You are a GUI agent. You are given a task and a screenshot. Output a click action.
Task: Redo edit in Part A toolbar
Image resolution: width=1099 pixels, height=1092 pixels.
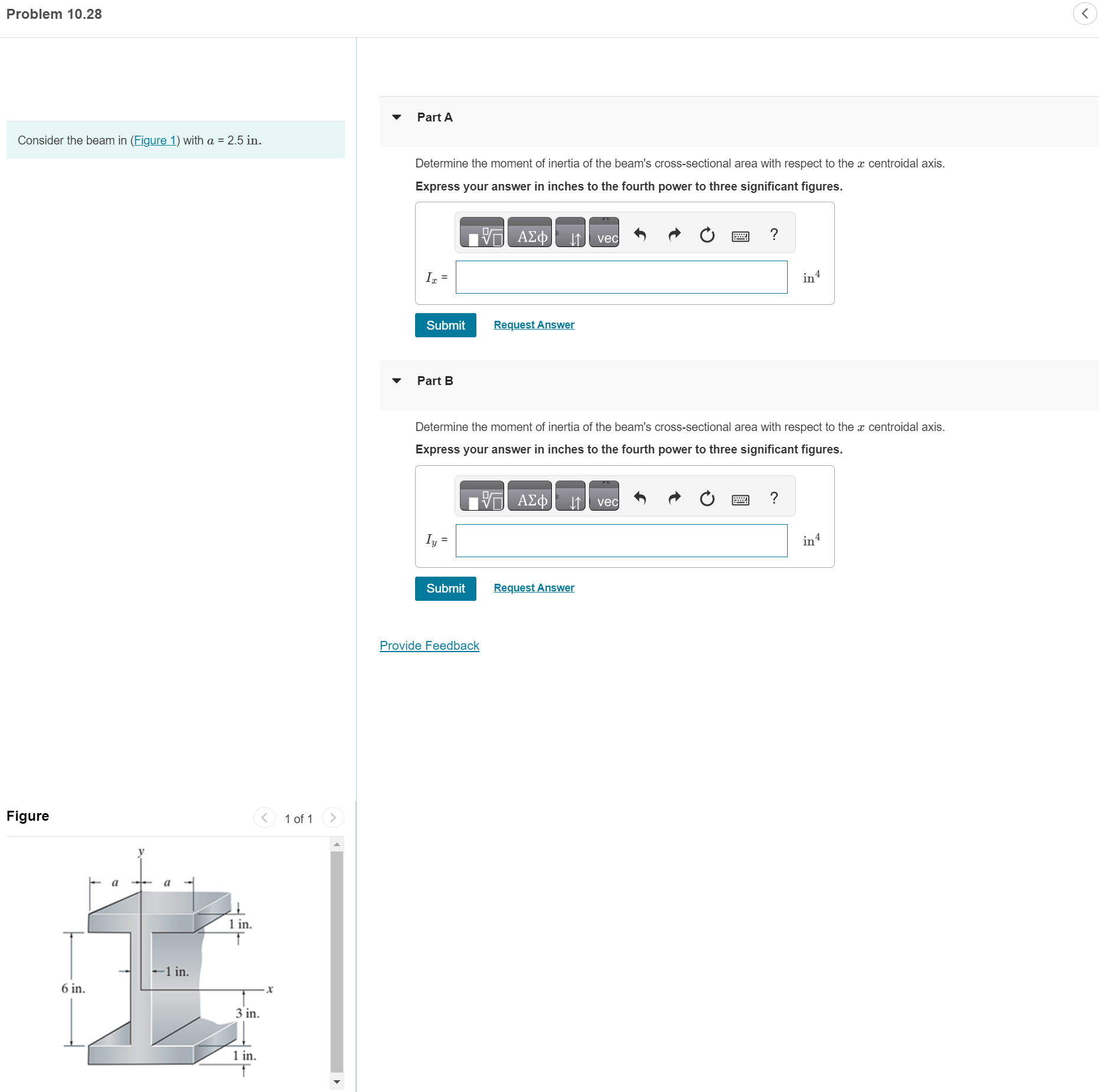tap(674, 235)
